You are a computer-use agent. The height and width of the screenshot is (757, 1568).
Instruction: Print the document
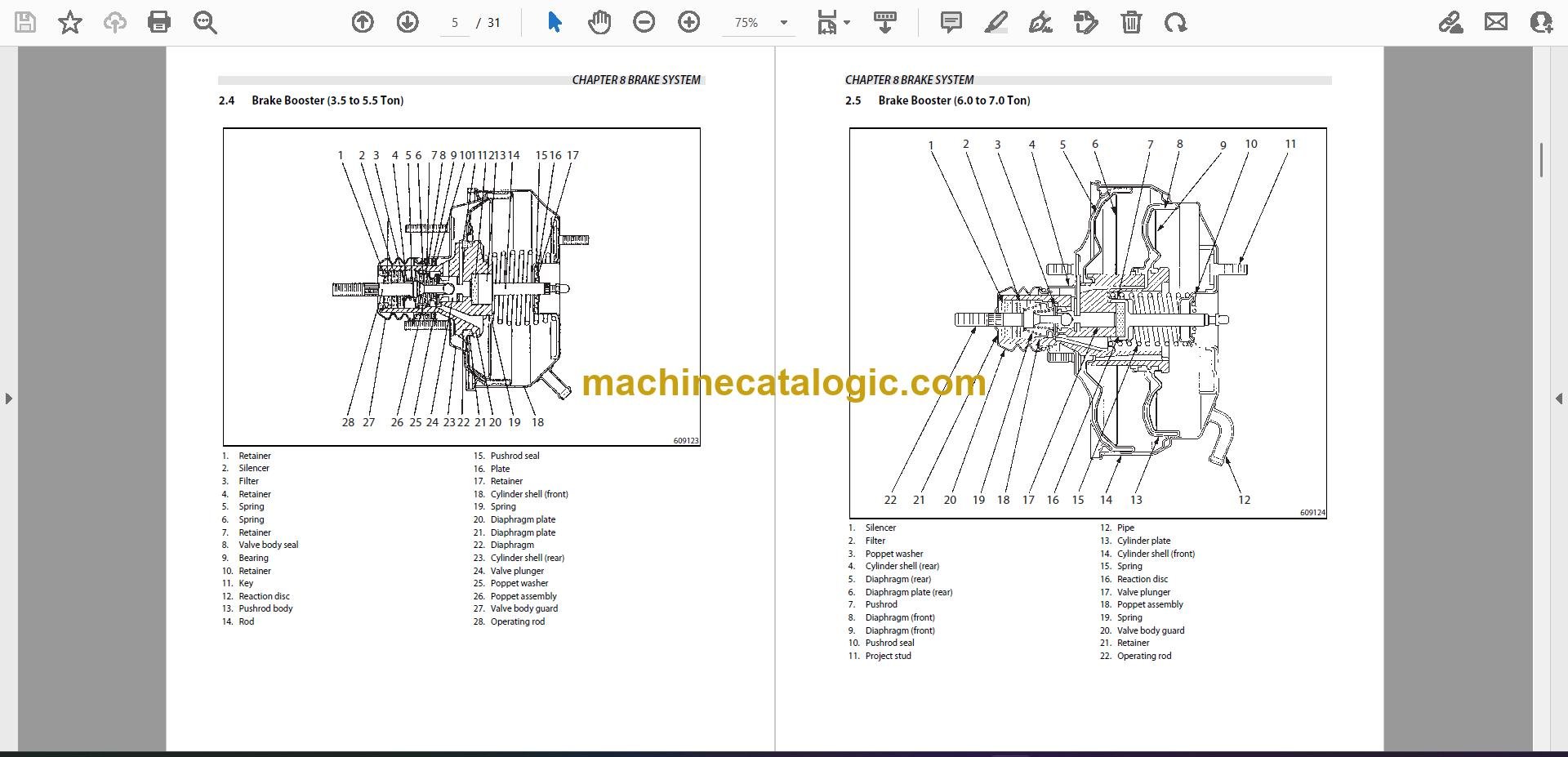pyautogui.click(x=159, y=22)
